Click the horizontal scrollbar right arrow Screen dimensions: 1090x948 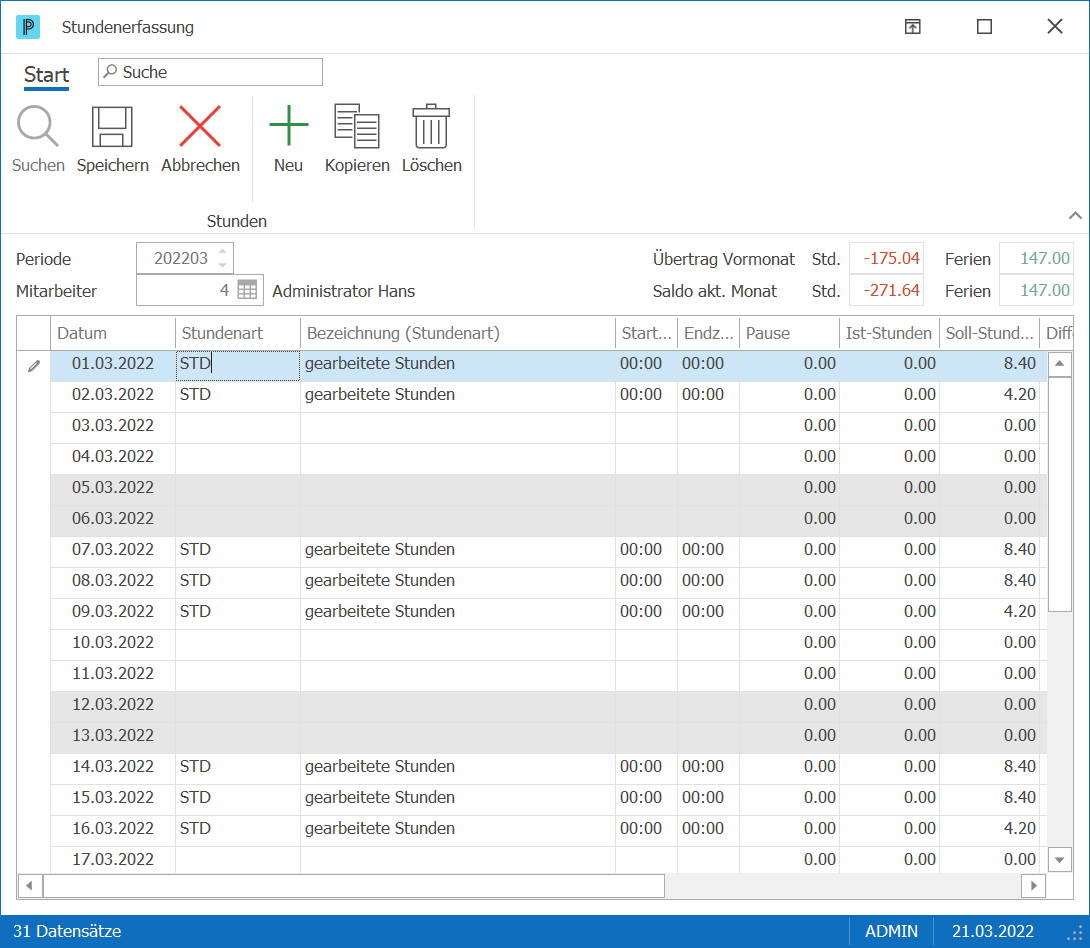1034,885
